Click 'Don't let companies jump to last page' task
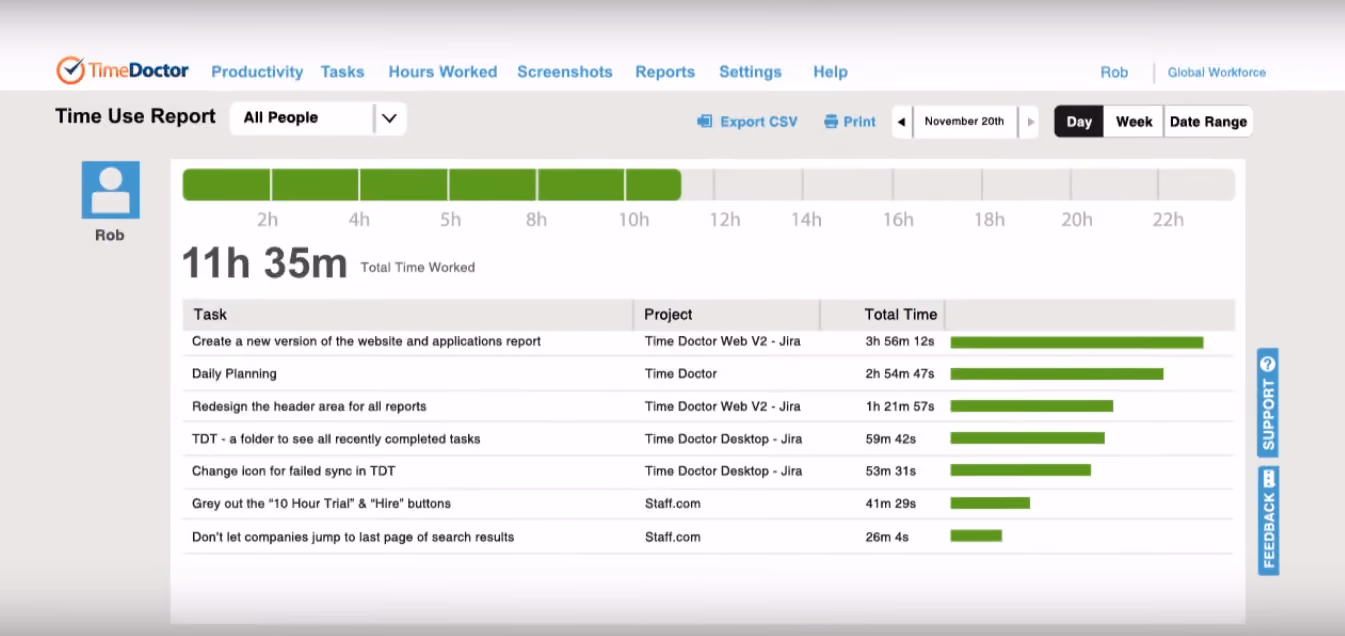Viewport: 1345px width, 636px height. 353,537
